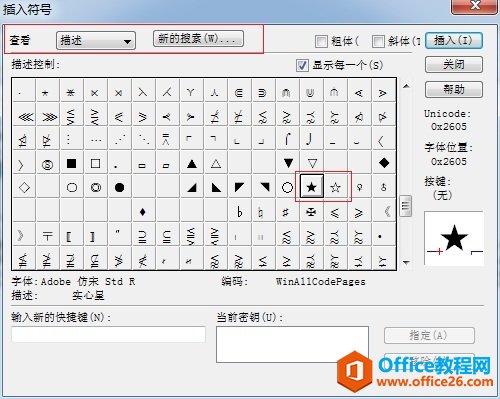The image size is (500, 399).
Task: Choose the solid upward triangle symbol
Action: pos(192,163)
